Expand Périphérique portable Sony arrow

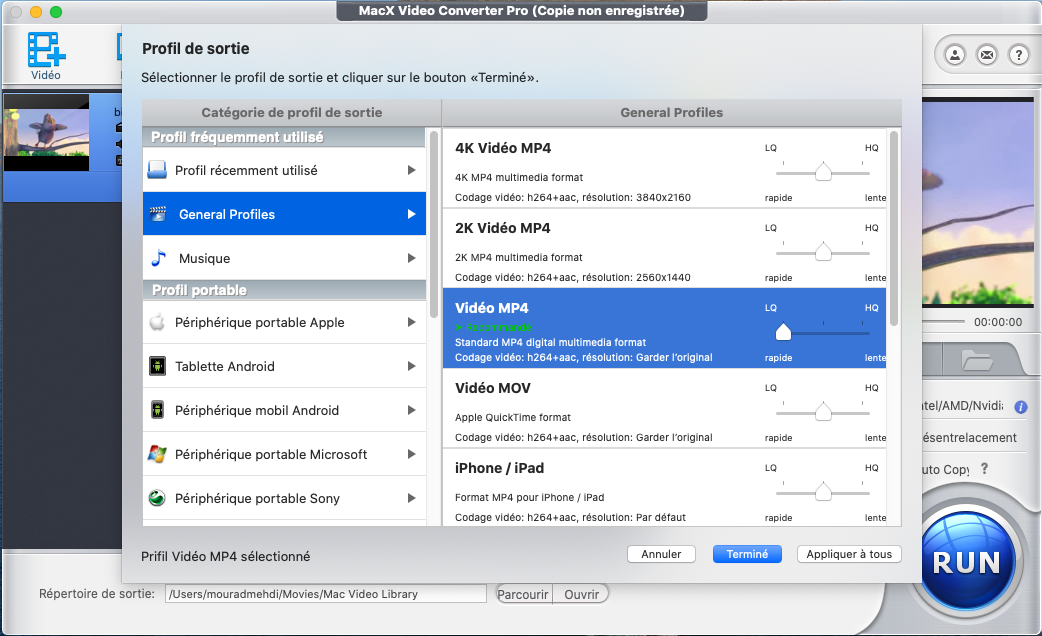411,498
